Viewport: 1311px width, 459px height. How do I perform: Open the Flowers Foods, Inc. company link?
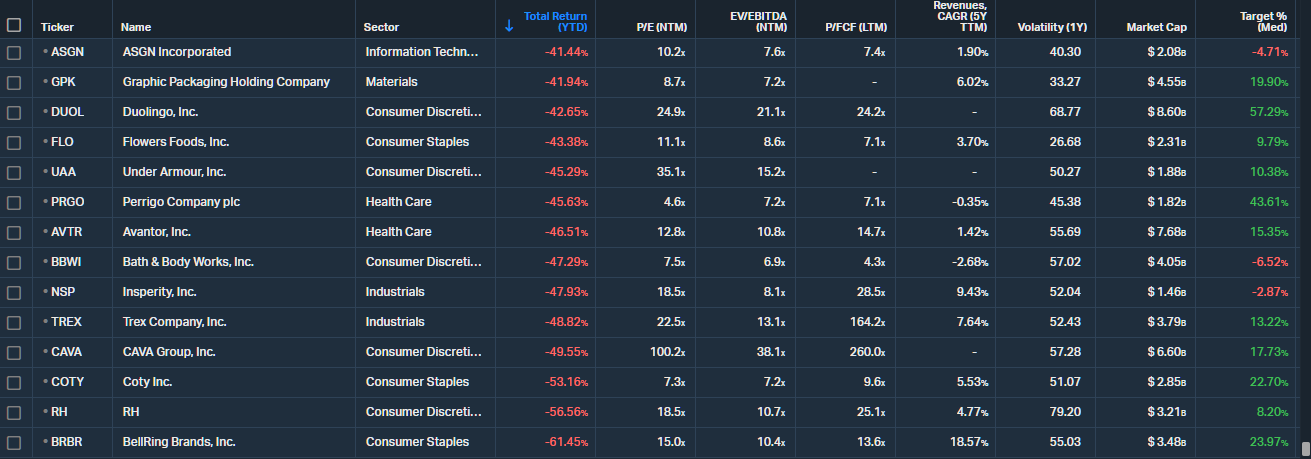coord(175,142)
